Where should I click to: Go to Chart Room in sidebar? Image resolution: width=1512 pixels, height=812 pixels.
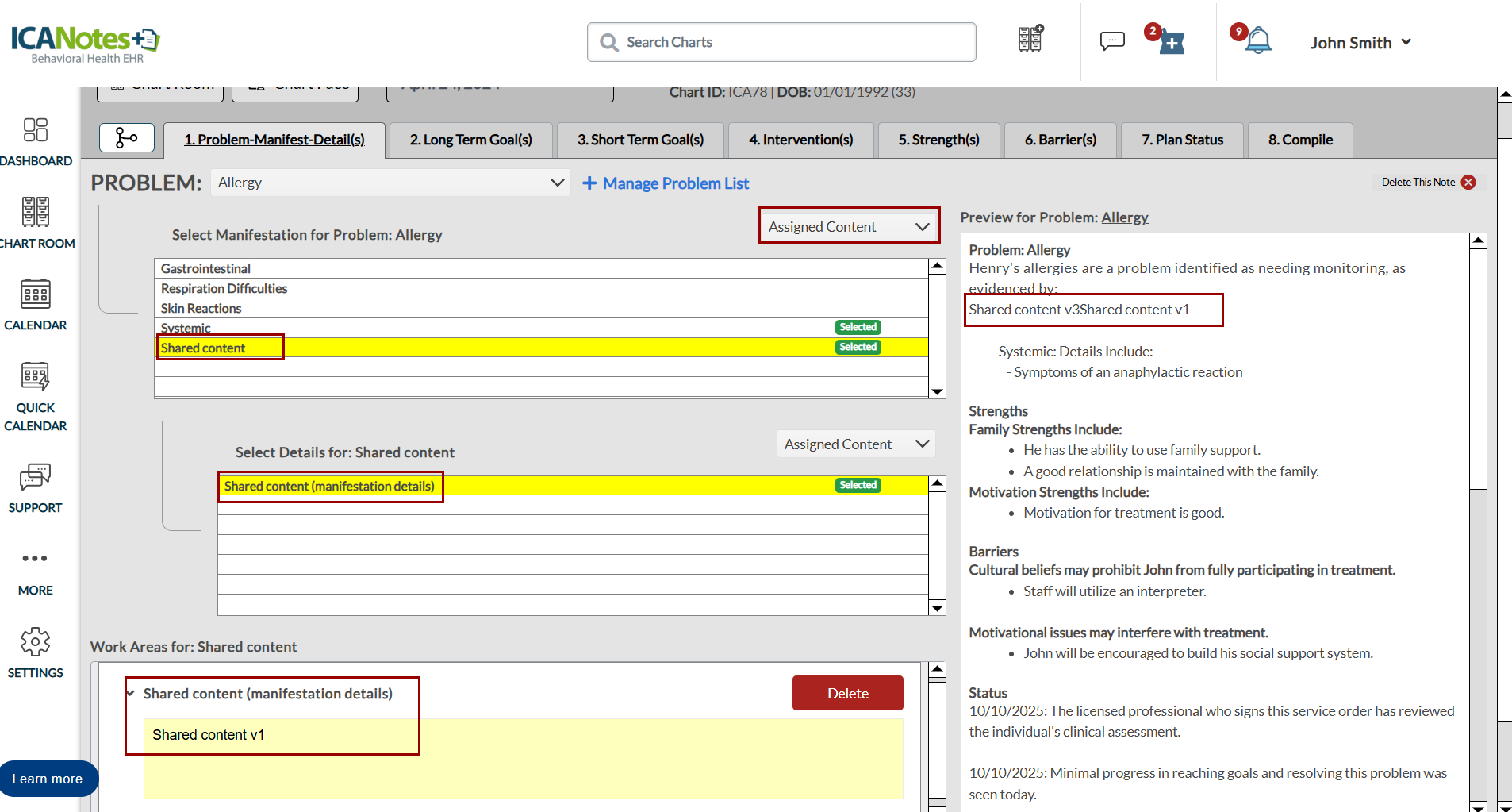[x=36, y=213]
